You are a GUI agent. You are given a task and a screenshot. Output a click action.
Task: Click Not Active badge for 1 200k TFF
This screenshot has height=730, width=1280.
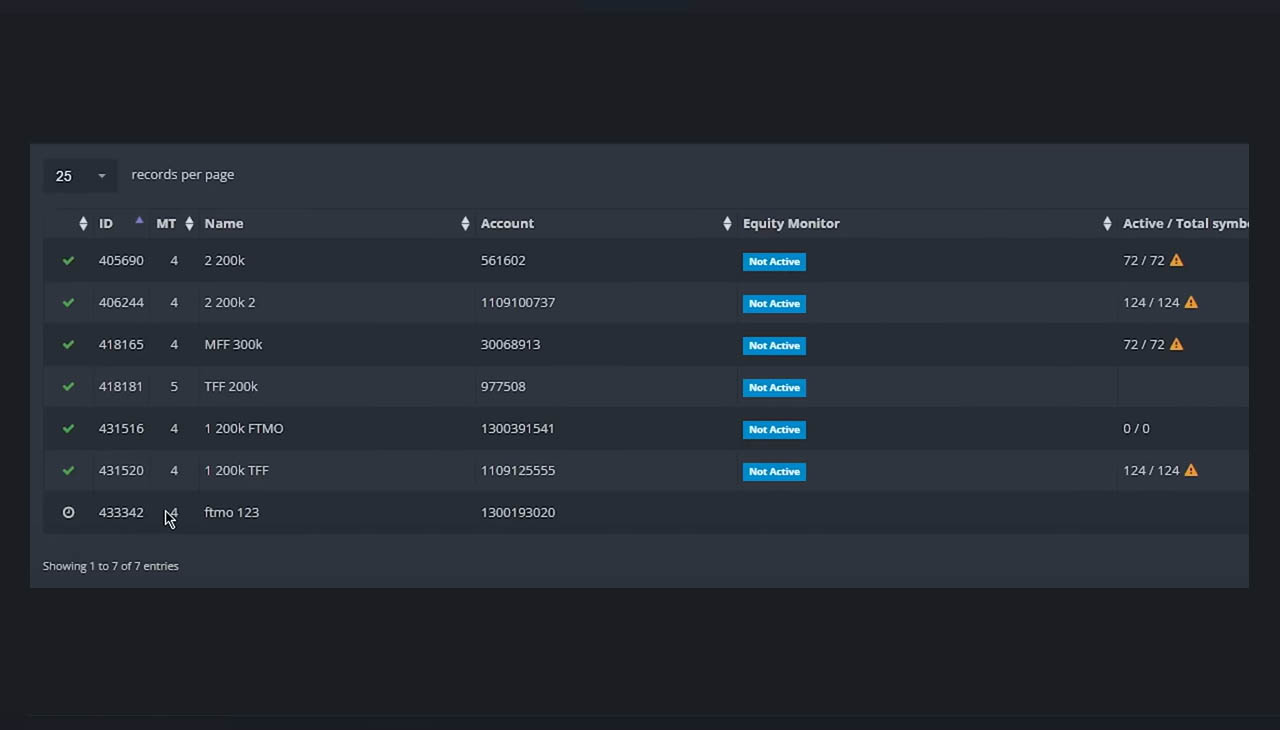click(774, 471)
